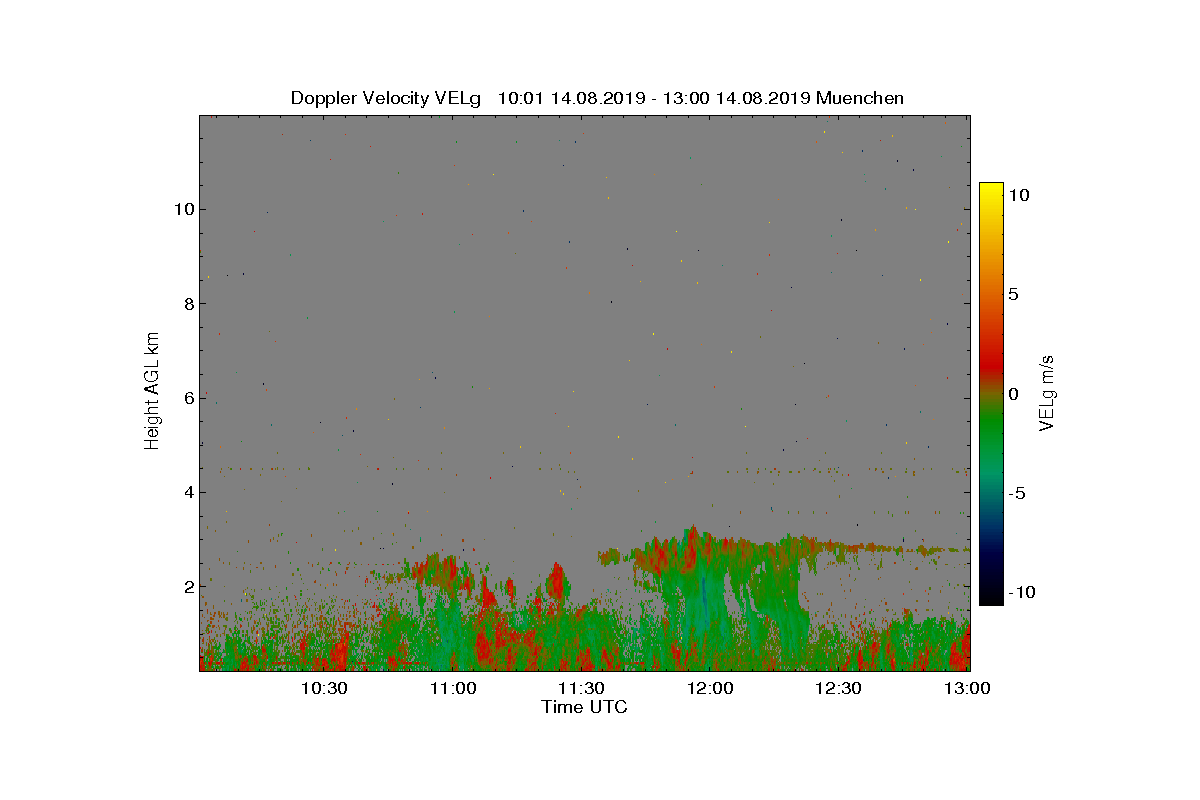
Task: Click the 11:00 time tick label
Action: click(x=452, y=688)
